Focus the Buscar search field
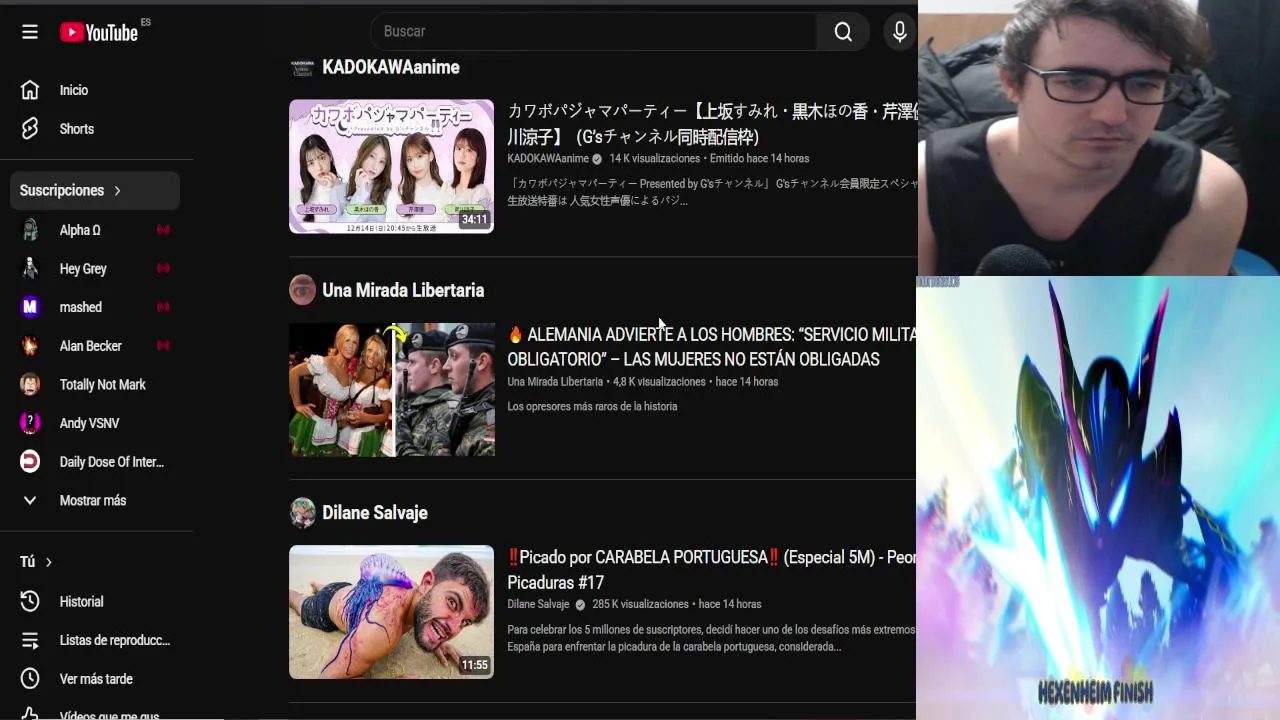Screen dimensions: 1280x720 (x=594, y=32)
